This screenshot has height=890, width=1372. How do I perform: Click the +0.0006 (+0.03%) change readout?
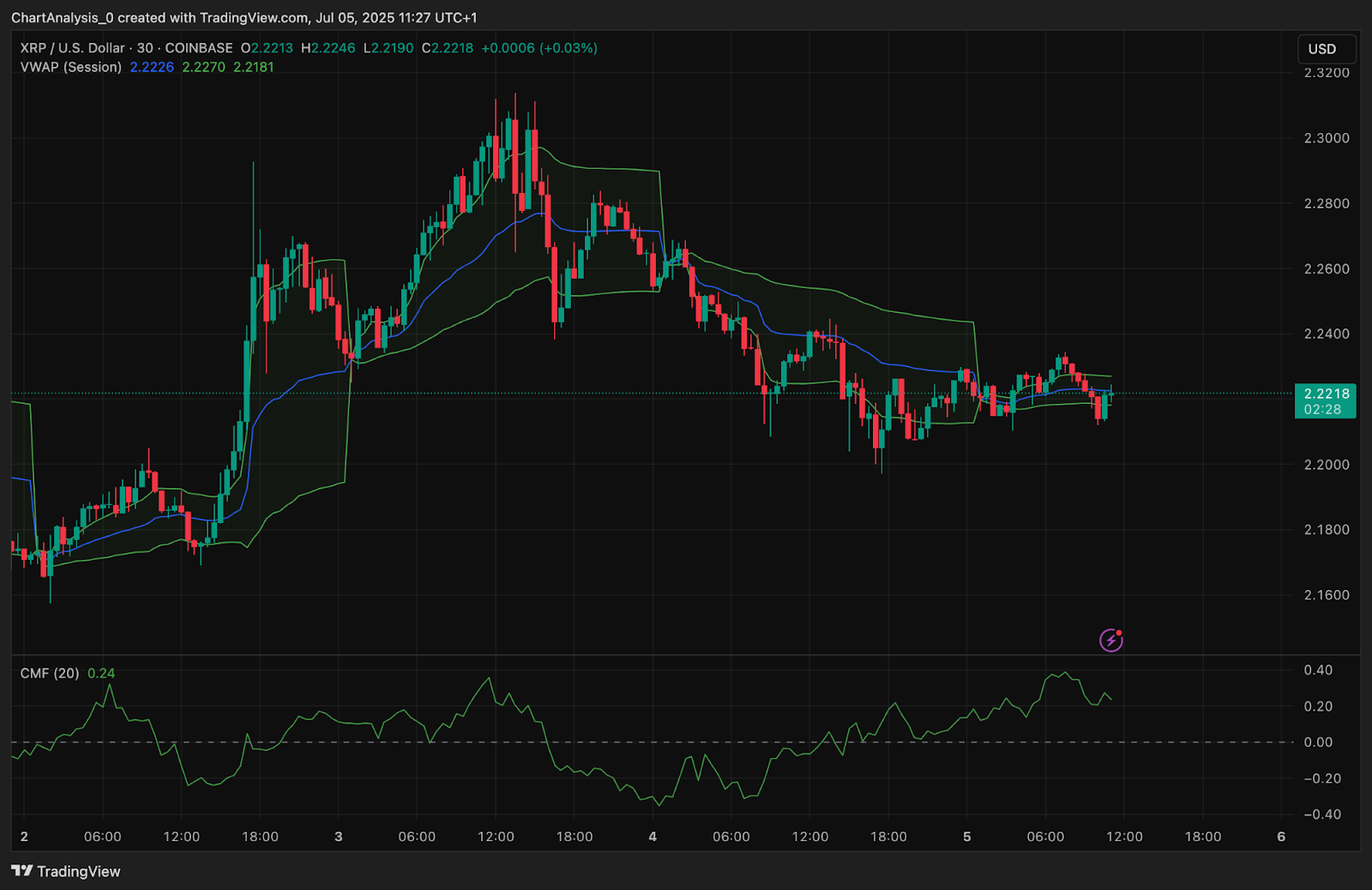coord(539,48)
